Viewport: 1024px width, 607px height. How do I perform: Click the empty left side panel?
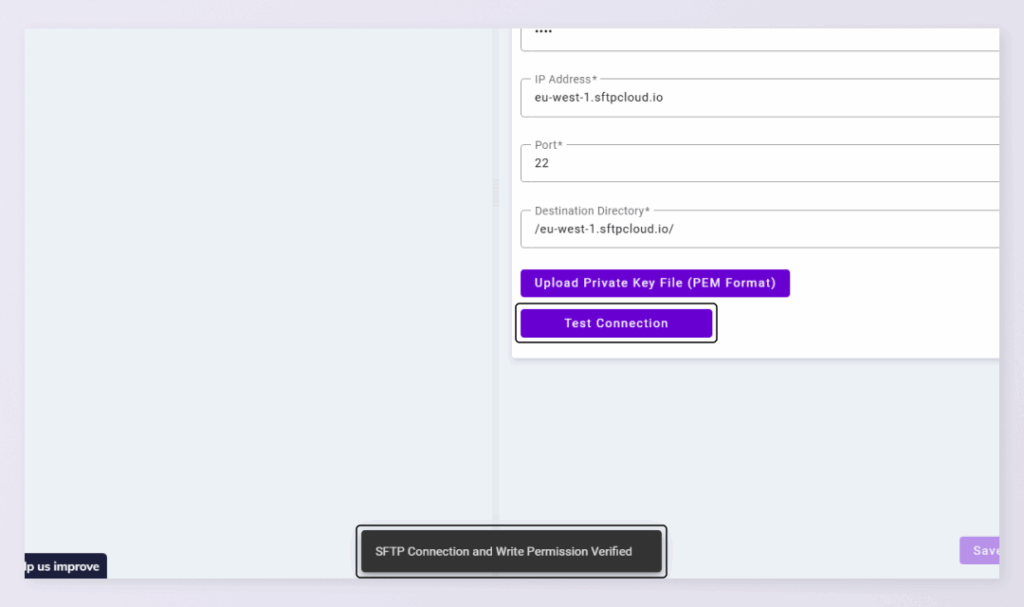[x=258, y=280]
